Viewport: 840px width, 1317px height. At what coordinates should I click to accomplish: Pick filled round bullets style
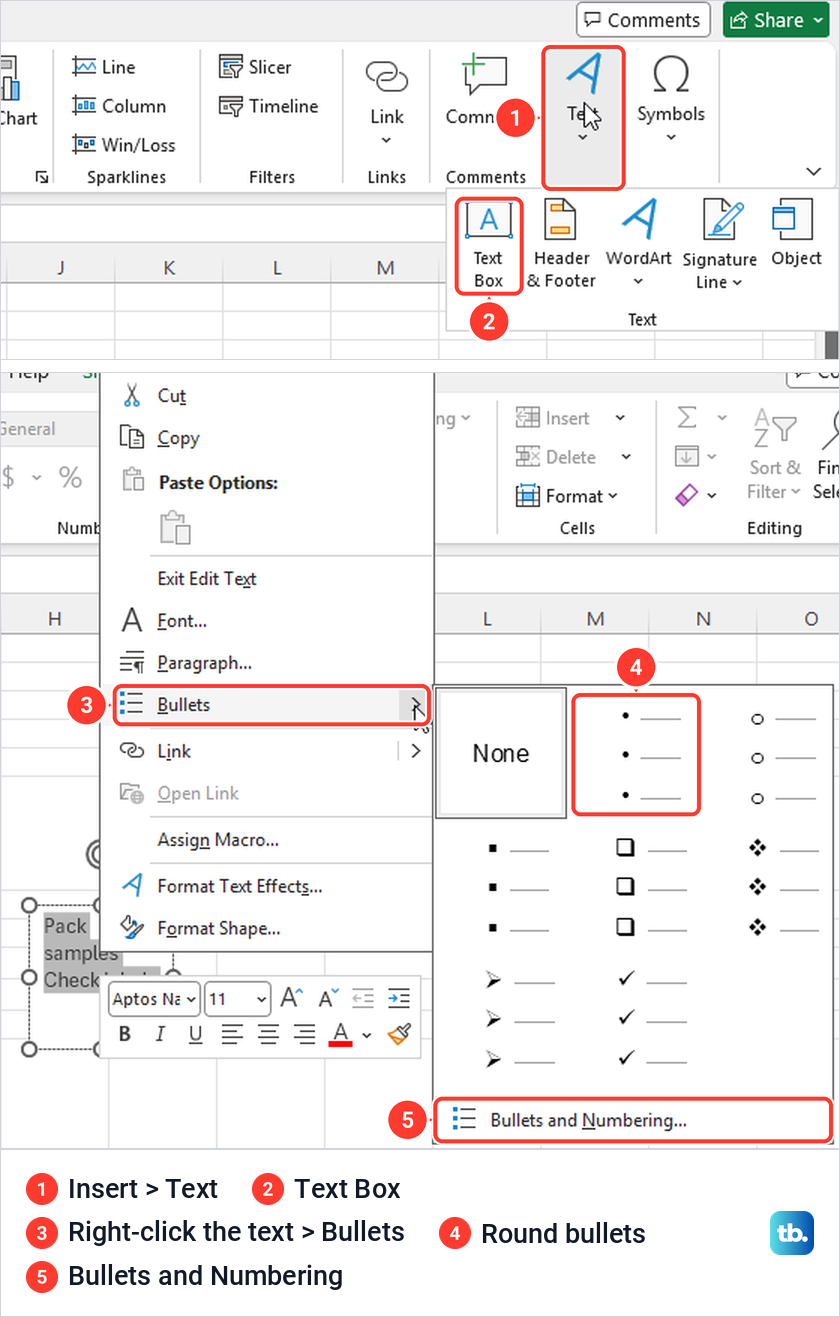pos(636,755)
